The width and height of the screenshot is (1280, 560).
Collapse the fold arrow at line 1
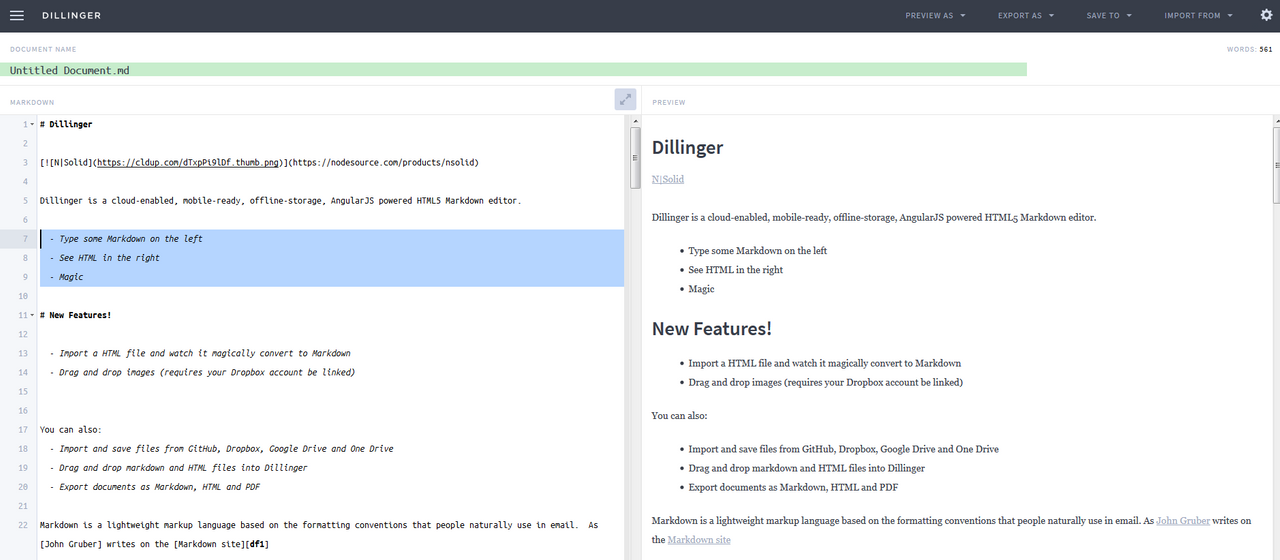coord(32,125)
